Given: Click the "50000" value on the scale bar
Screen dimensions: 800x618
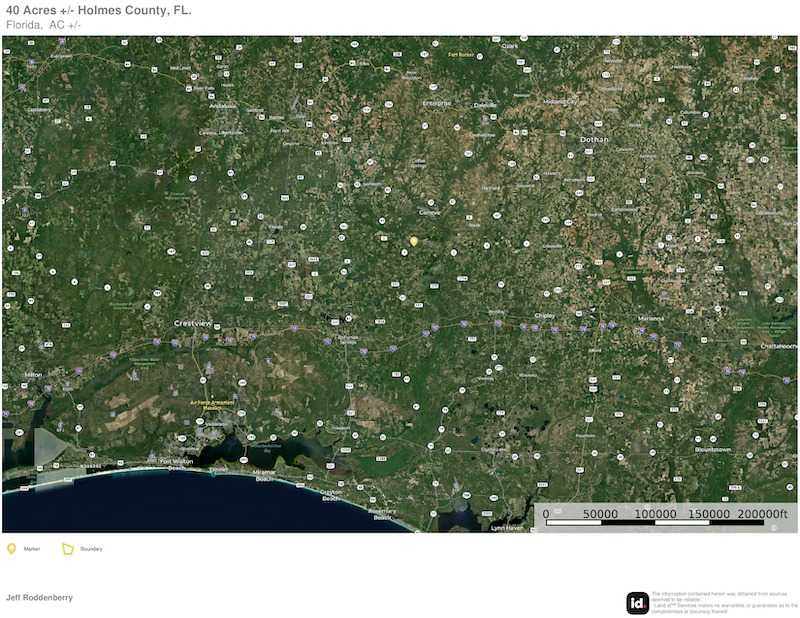Looking at the screenshot, I should pyautogui.click(x=601, y=514).
